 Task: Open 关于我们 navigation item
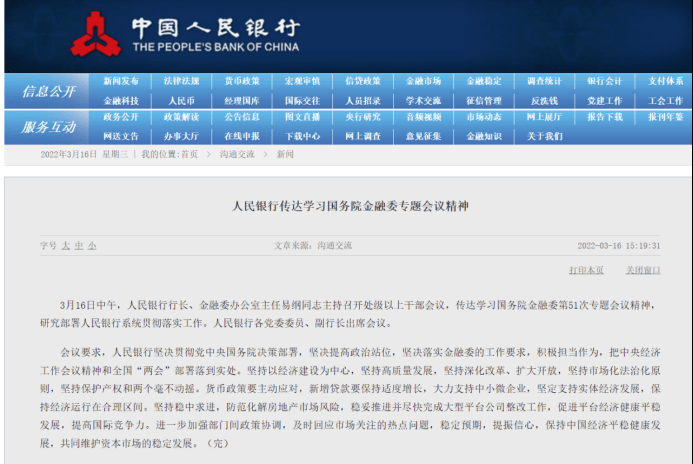click(544, 135)
